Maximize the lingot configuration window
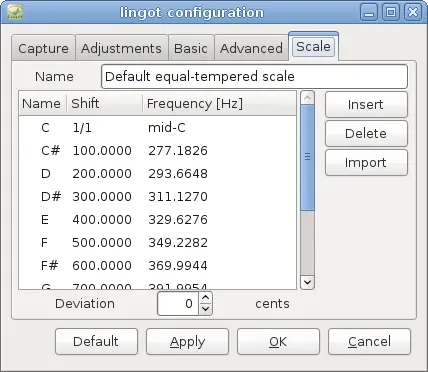The image size is (428, 372). coord(391,13)
